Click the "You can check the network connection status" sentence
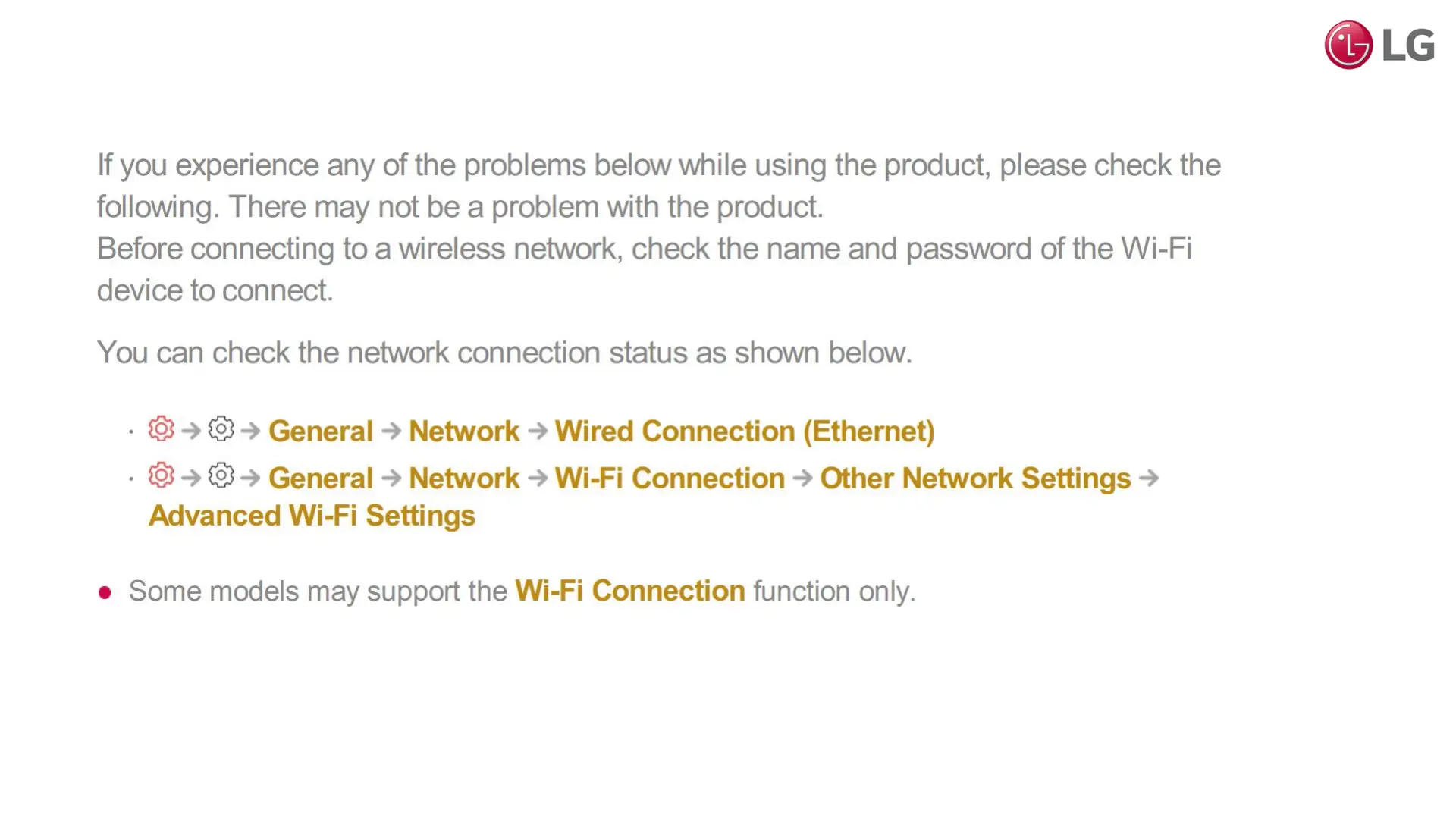The width and height of the screenshot is (1456, 819). click(504, 353)
